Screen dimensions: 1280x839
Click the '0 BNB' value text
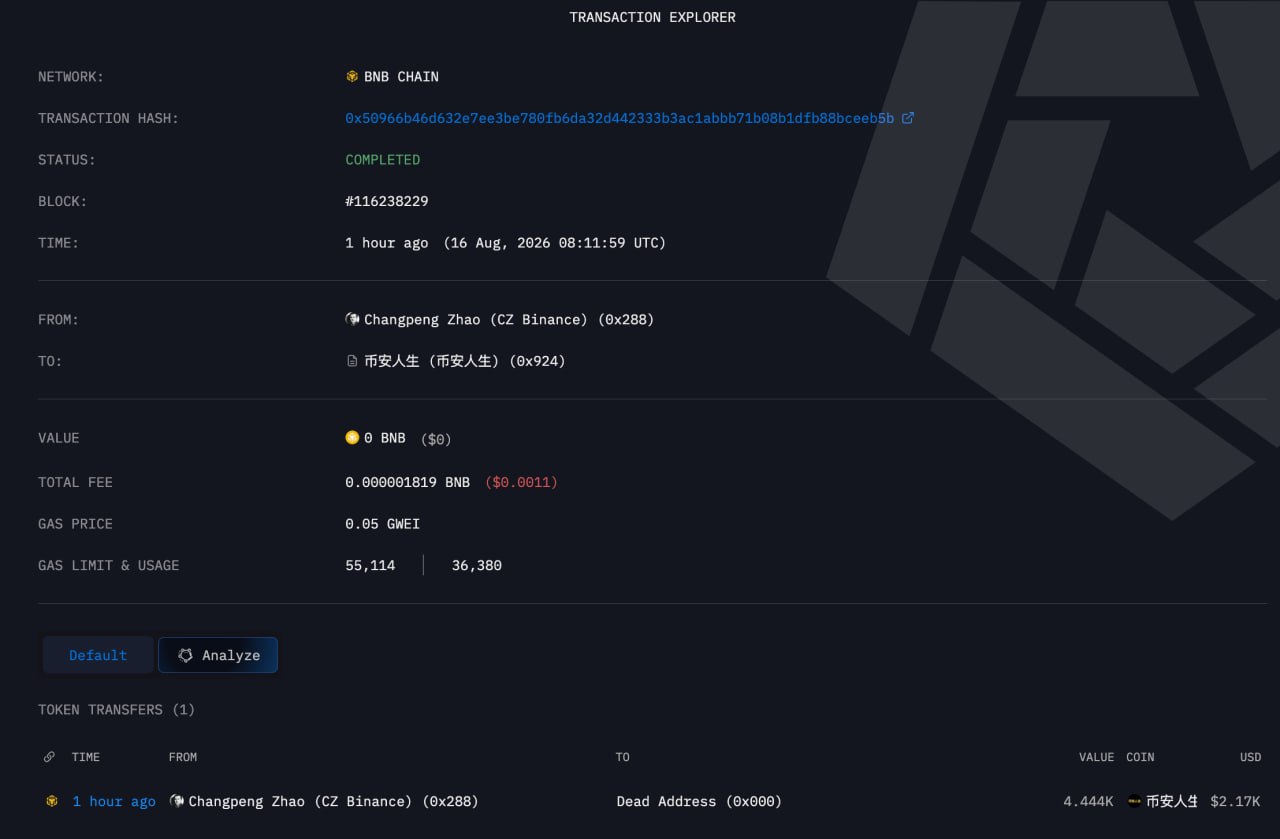(385, 438)
